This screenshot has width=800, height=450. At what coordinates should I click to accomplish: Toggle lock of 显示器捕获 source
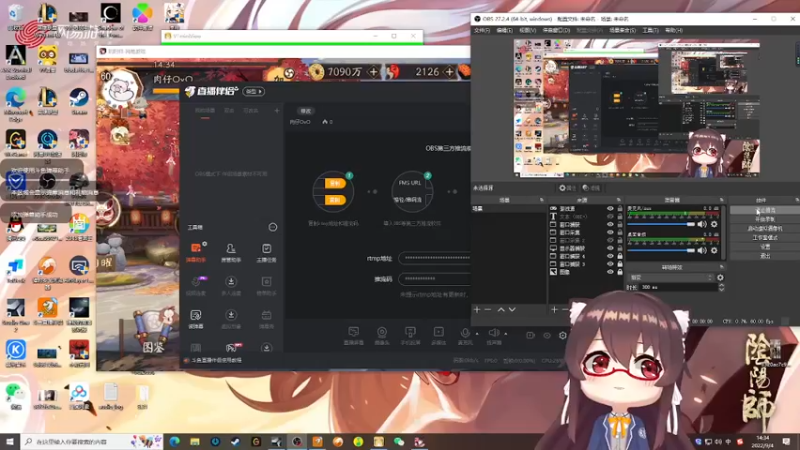(620, 248)
